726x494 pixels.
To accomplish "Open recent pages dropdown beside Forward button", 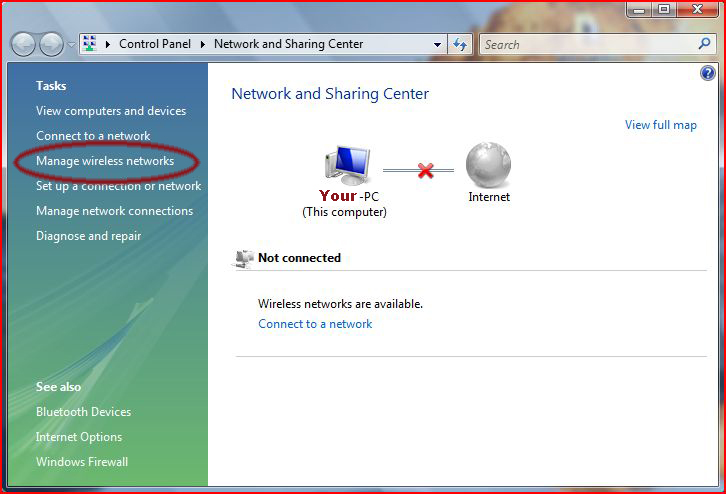I will (71, 44).
